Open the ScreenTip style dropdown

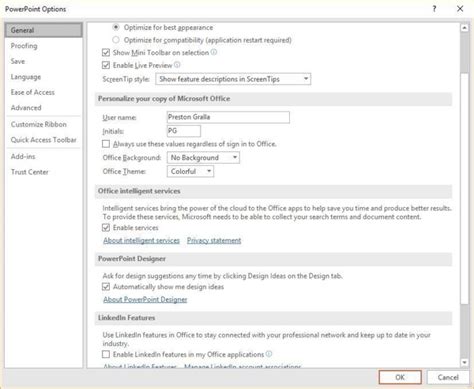pos(233,79)
